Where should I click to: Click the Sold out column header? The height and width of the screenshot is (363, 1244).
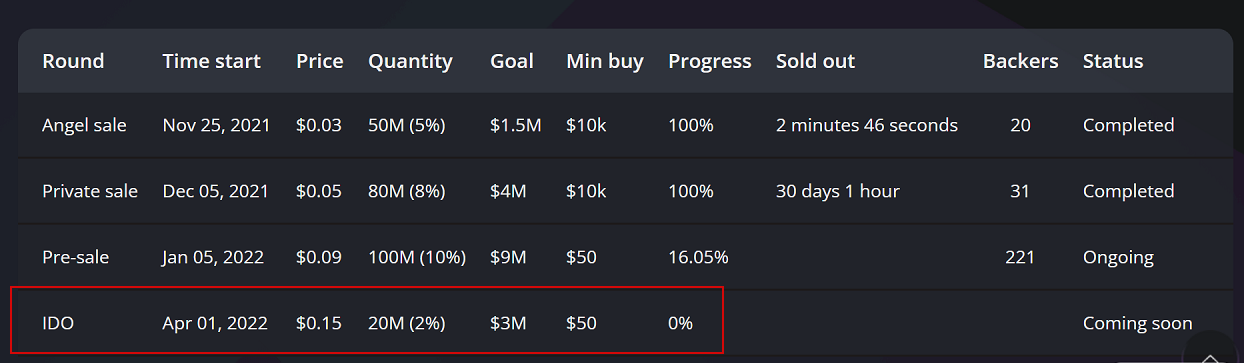pyautogui.click(x=816, y=61)
